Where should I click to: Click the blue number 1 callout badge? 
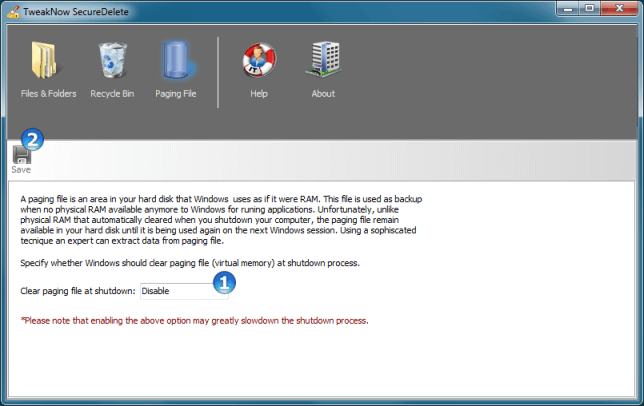(227, 283)
